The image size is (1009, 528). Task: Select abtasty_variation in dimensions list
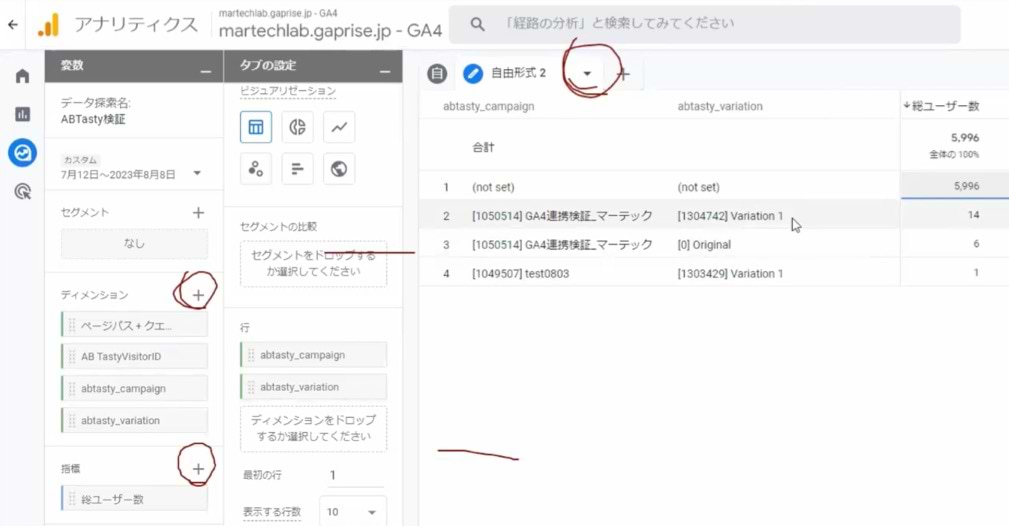coord(134,421)
